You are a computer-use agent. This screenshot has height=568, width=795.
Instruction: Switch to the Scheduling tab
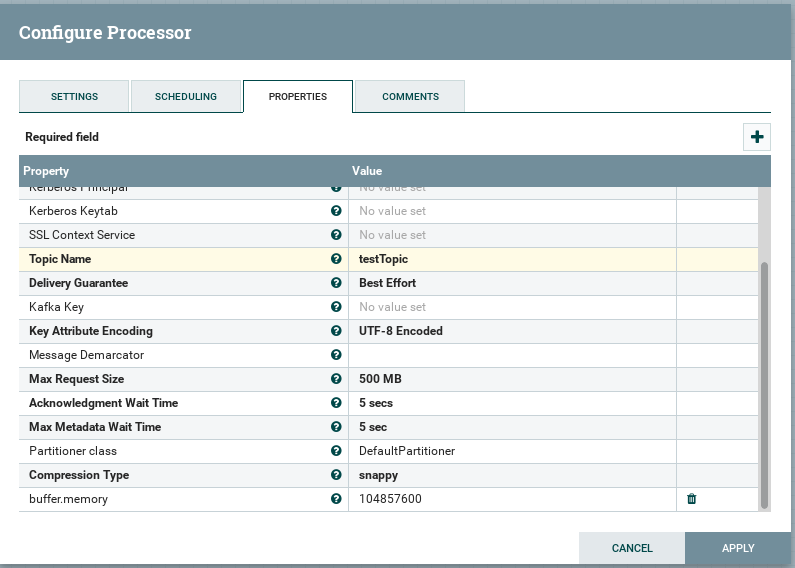click(186, 96)
